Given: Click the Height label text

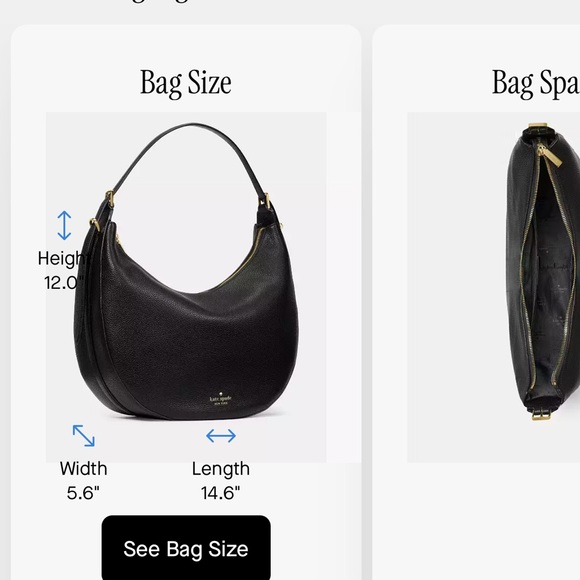Looking at the screenshot, I should (62, 258).
